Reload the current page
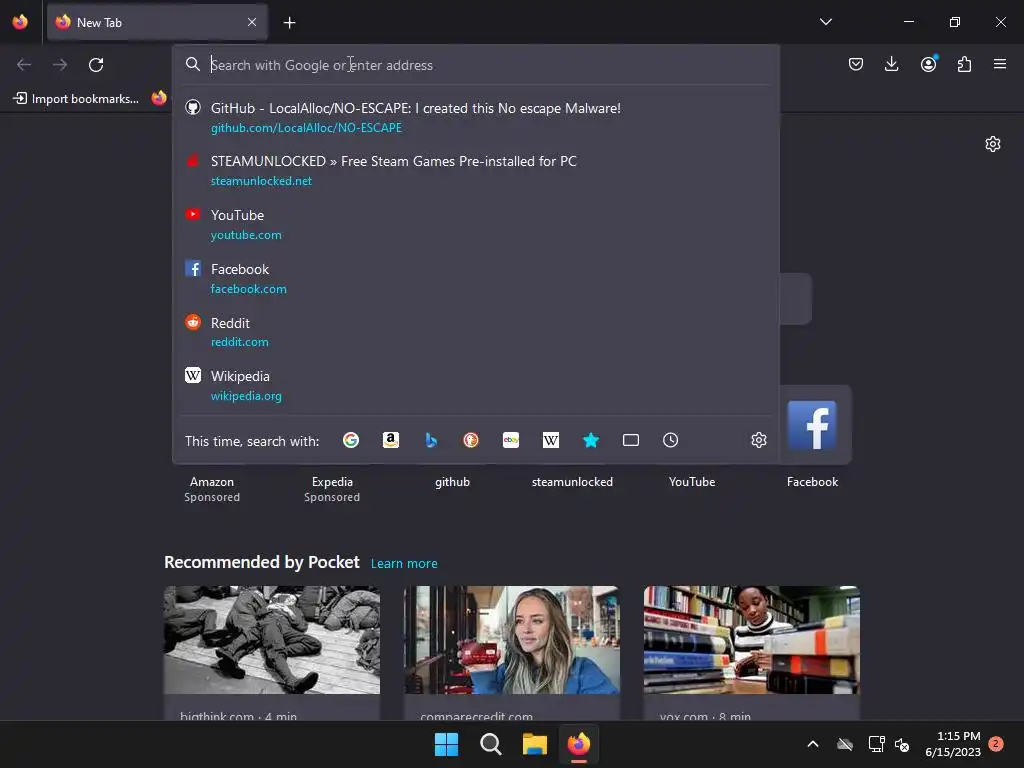Screen dimensions: 1024x768 click(96, 65)
